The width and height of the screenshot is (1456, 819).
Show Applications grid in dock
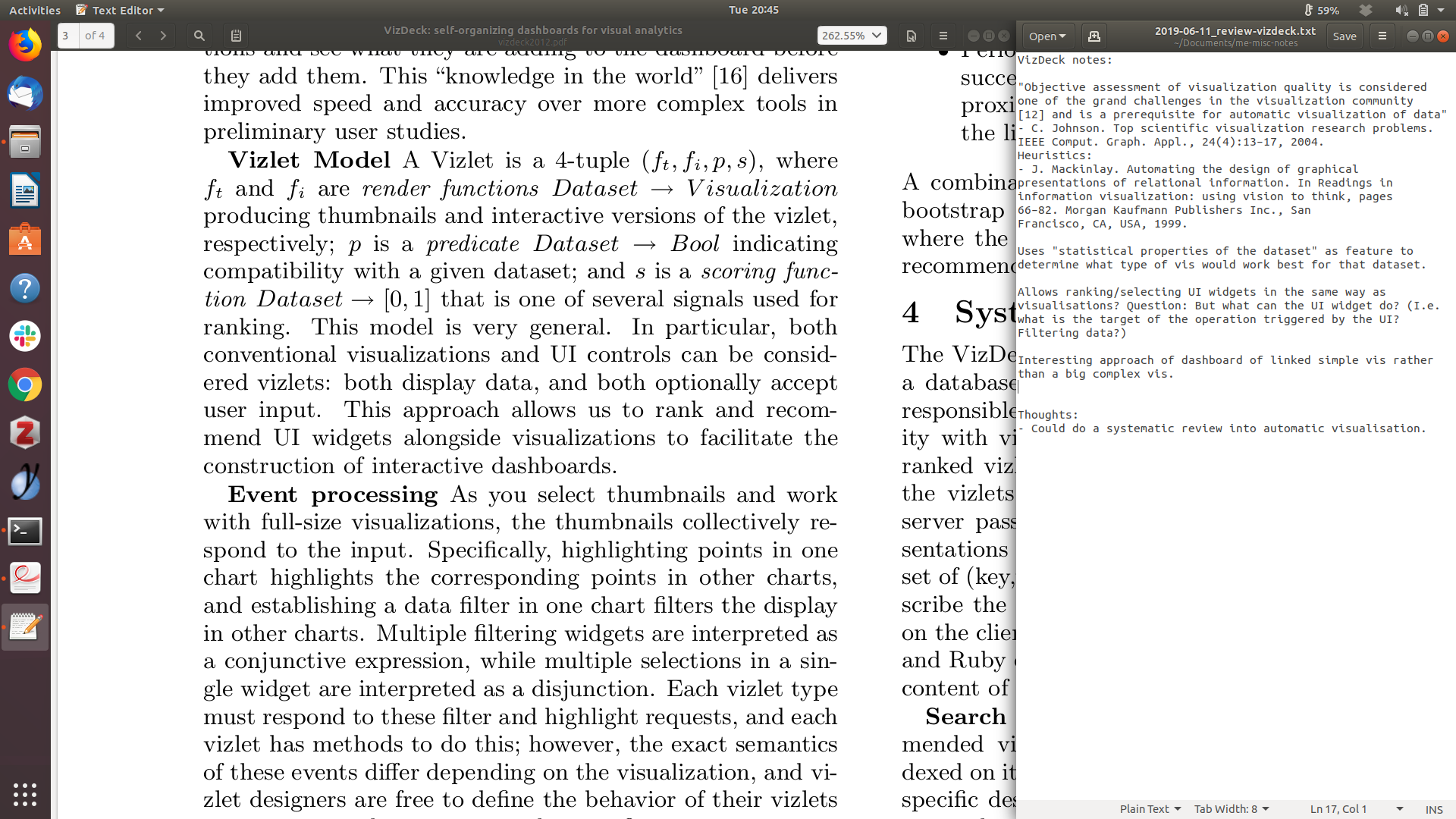25,794
